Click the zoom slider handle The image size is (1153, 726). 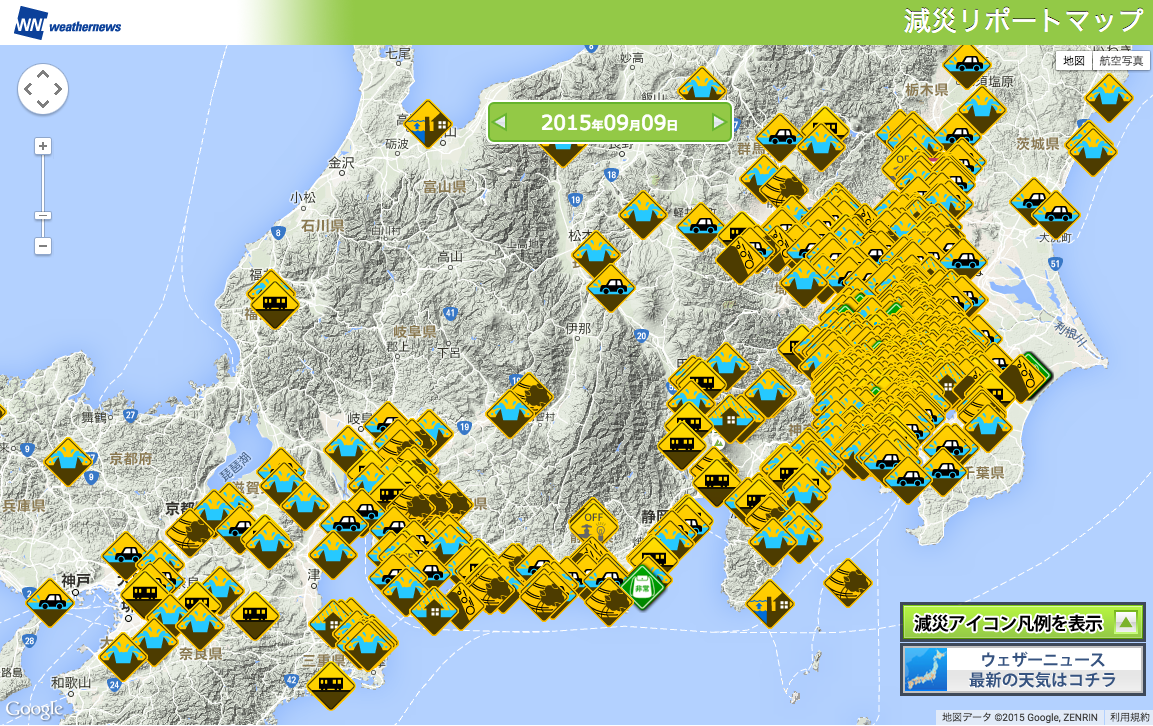(43, 215)
